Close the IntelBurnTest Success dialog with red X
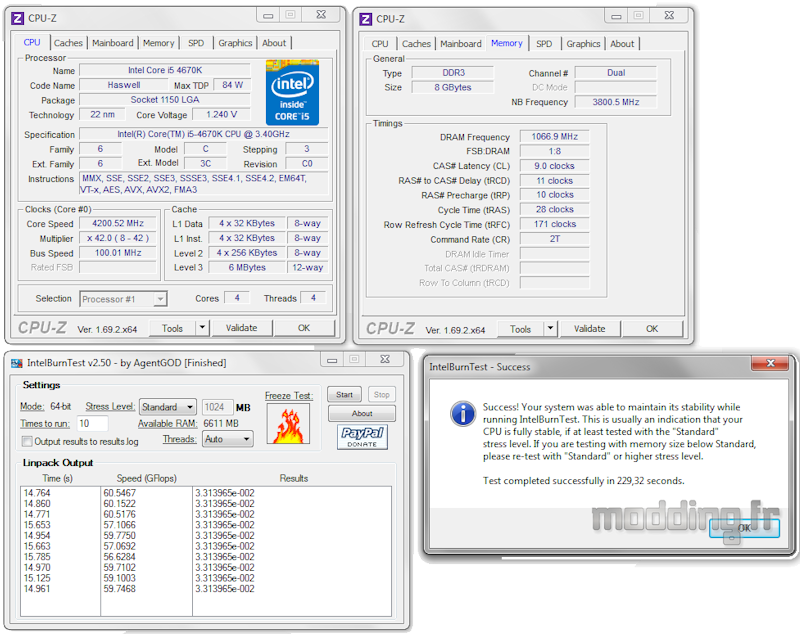The height and width of the screenshot is (634, 800). [x=770, y=363]
